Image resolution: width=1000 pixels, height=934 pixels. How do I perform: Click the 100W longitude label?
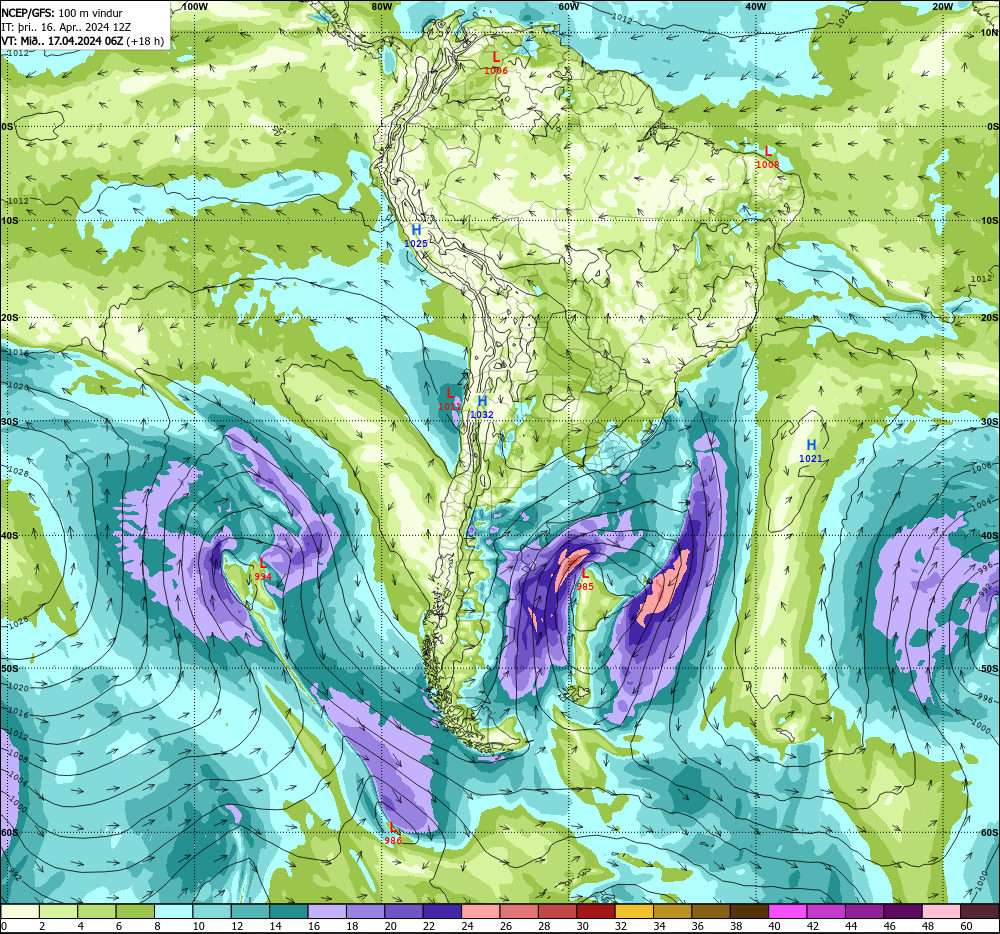[x=194, y=6]
